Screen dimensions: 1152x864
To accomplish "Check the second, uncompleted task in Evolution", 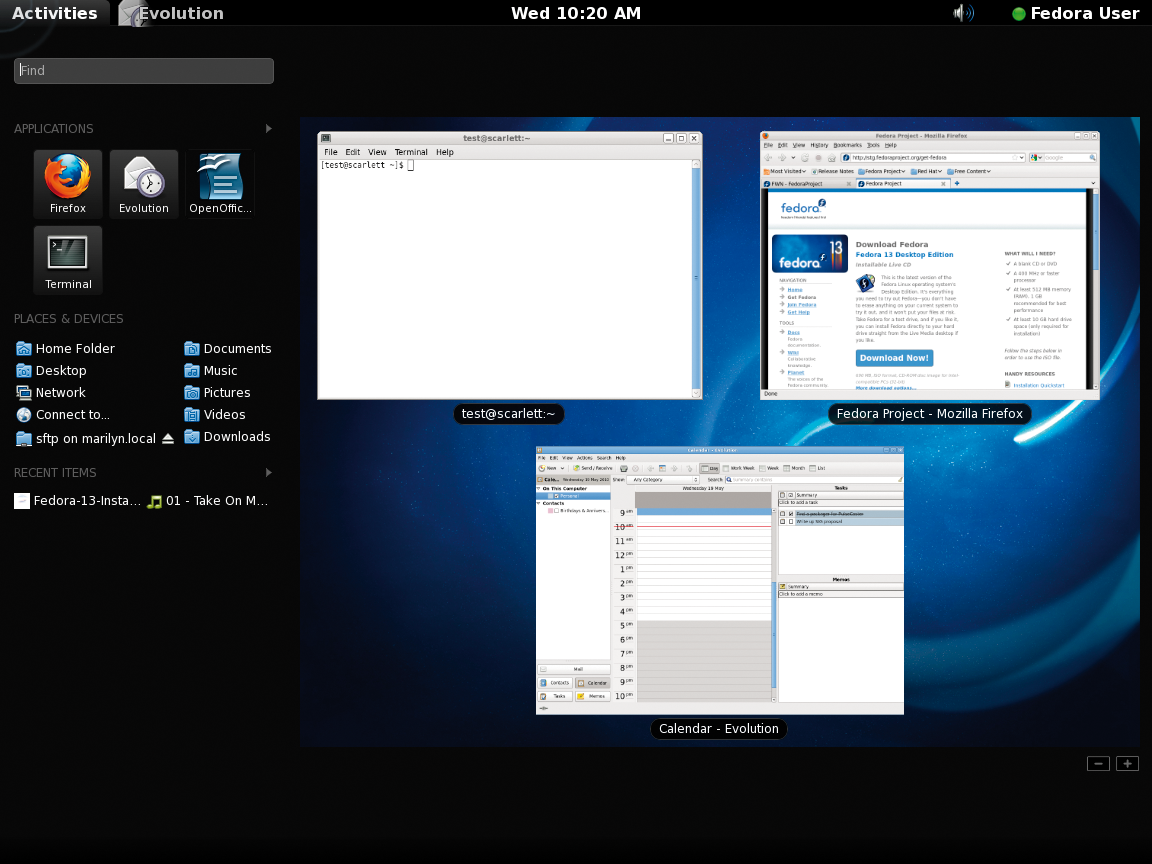I will point(791,522).
